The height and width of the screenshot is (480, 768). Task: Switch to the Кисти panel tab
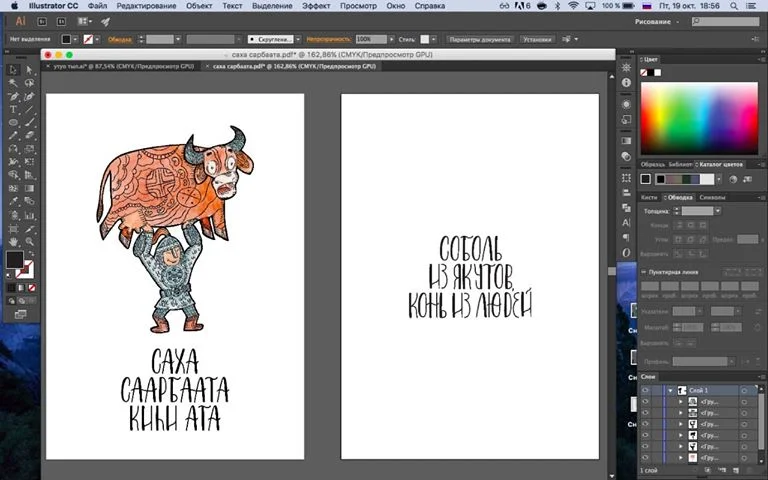[x=649, y=197]
